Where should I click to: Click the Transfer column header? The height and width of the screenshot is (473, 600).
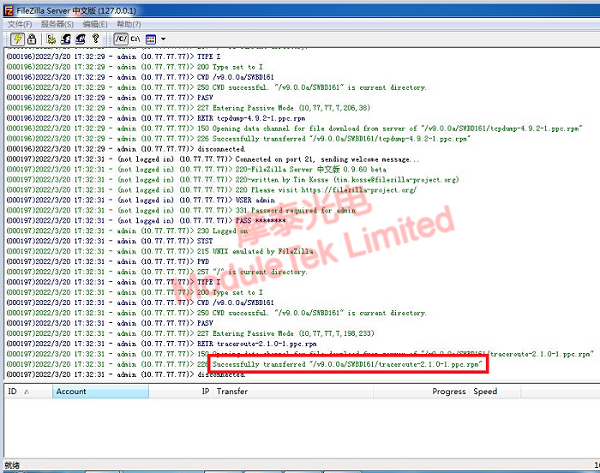[x=232, y=392]
